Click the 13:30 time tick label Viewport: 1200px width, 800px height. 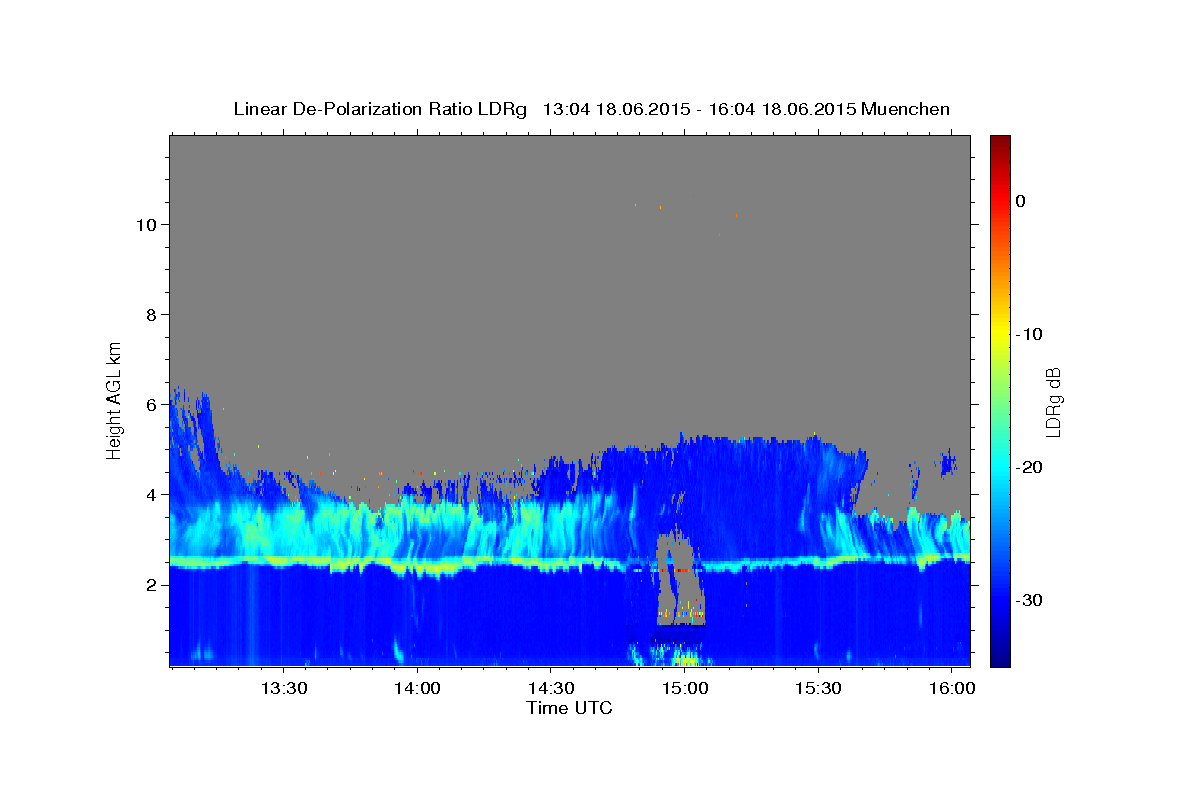tap(284, 688)
